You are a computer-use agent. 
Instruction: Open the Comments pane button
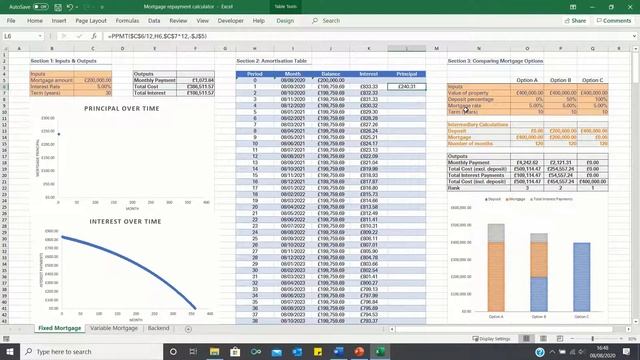[x=613, y=21]
